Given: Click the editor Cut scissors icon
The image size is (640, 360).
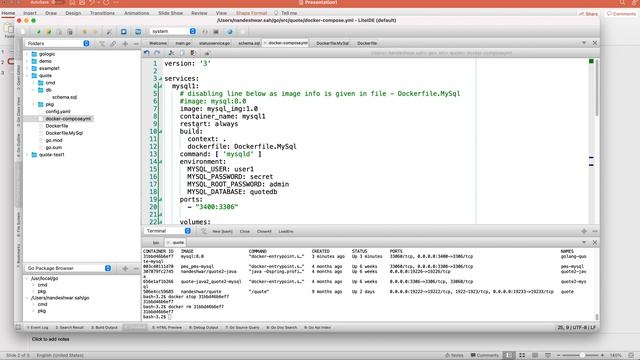Looking at the screenshot, I should [x=171, y=53].
